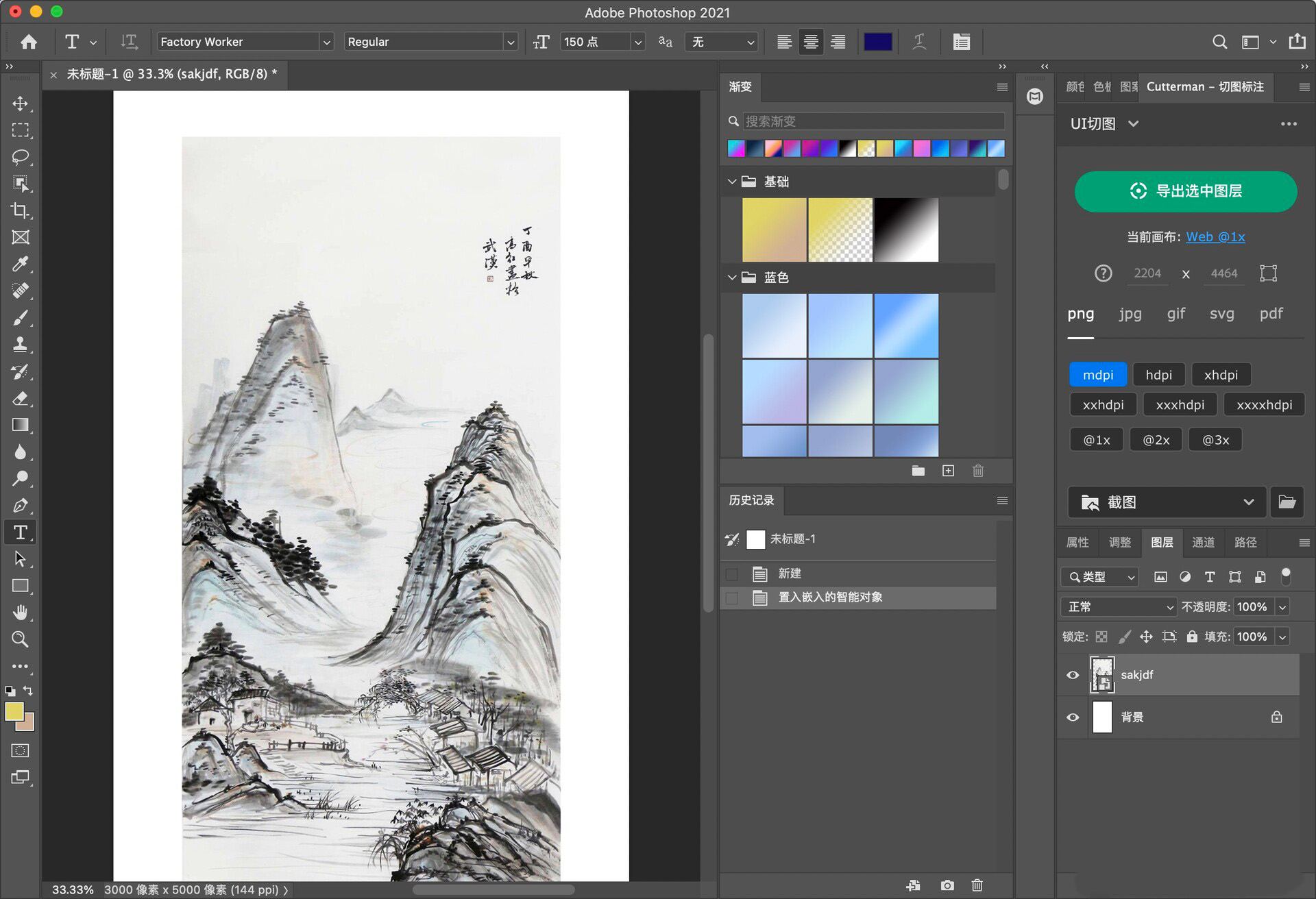Open the layer blend mode 正常 dropdown
The image size is (1316, 899).
(1118, 607)
